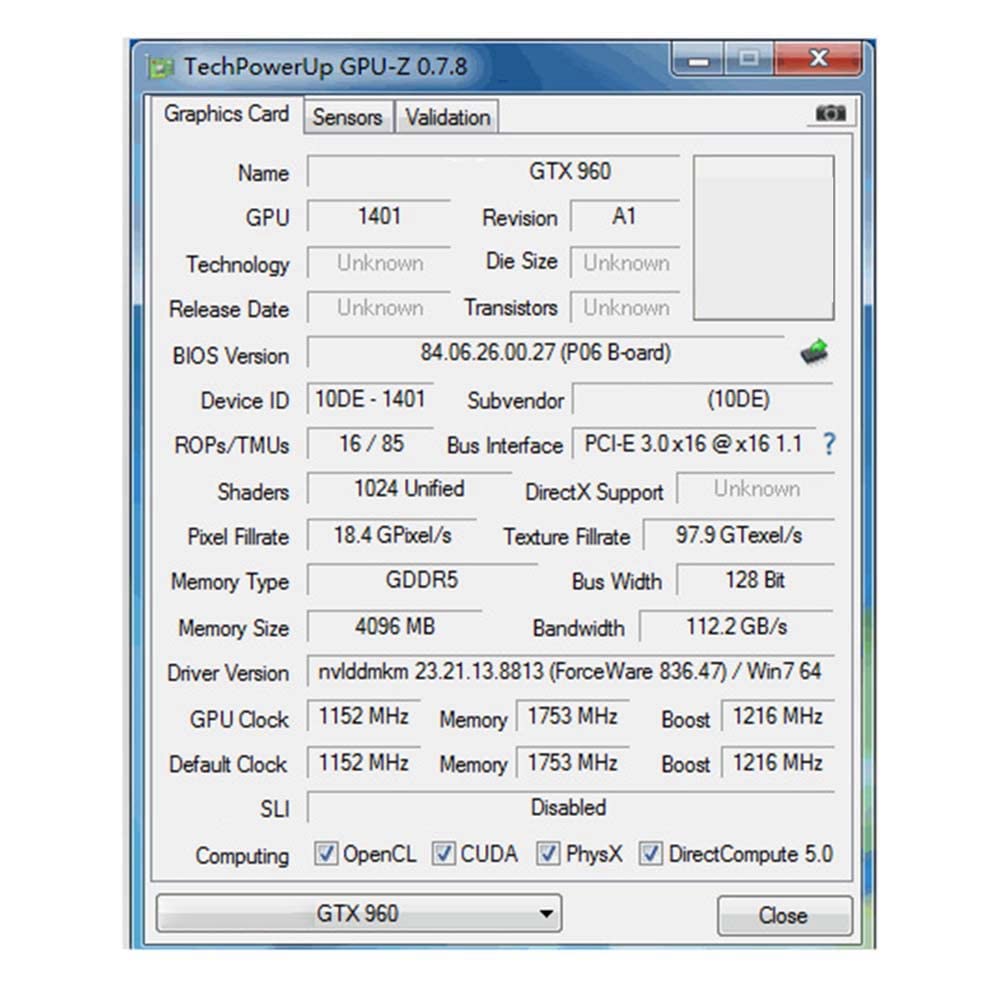
Task: Click the Transistors Unknown field
Action: [625, 308]
